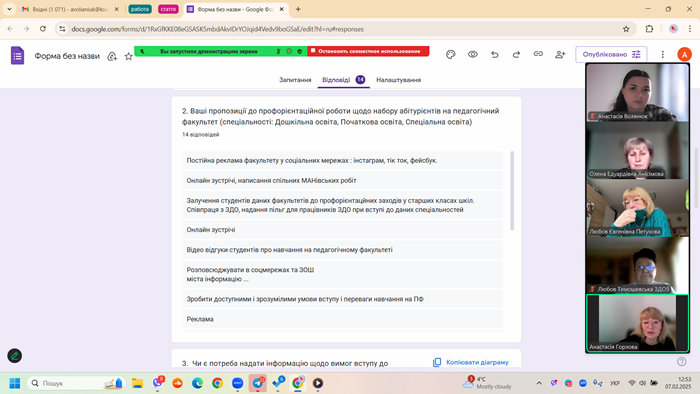Select Олена Едуардівна Анісімова video thumbnail
This screenshot has width=700, height=394.
(x=638, y=150)
